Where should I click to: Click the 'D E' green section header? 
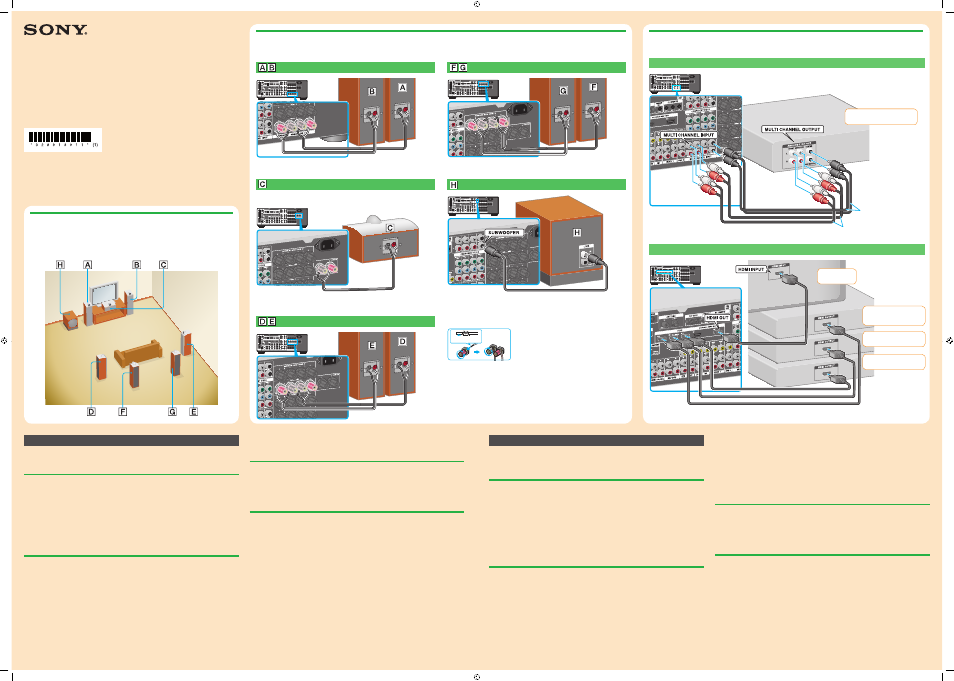(x=346, y=322)
